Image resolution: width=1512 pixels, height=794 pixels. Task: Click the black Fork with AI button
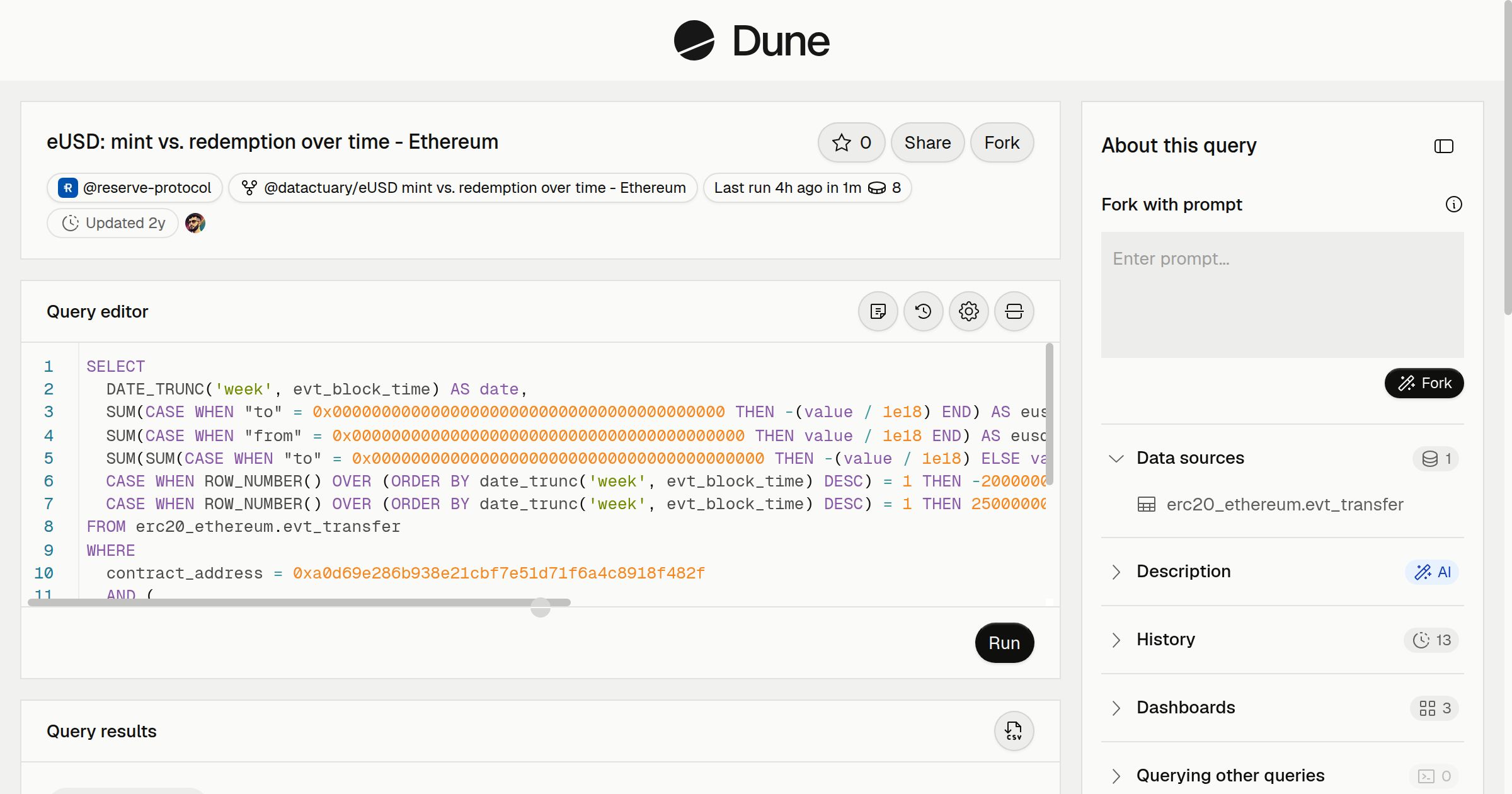[1424, 383]
